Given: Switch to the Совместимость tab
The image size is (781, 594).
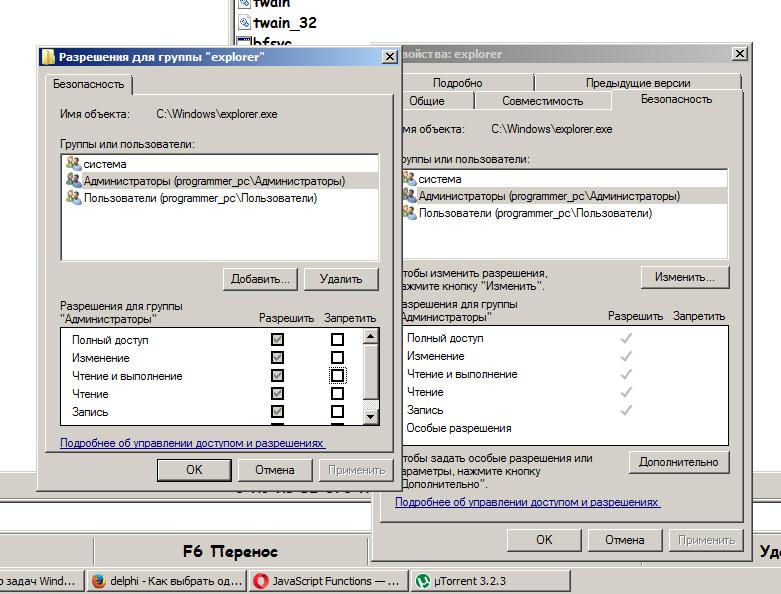Looking at the screenshot, I should [542, 101].
